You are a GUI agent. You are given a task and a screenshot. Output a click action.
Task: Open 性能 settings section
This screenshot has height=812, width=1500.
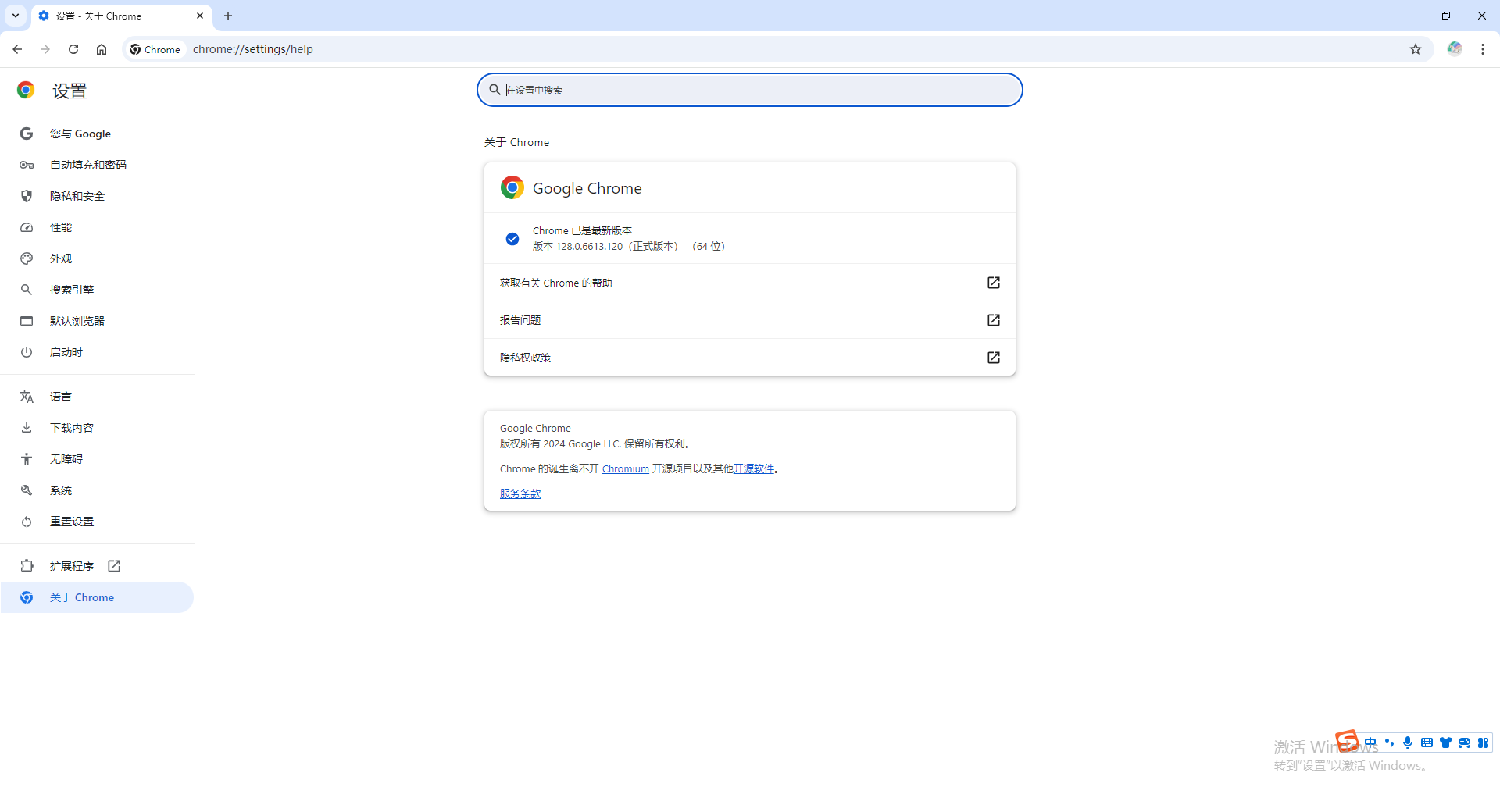point(98,227)
